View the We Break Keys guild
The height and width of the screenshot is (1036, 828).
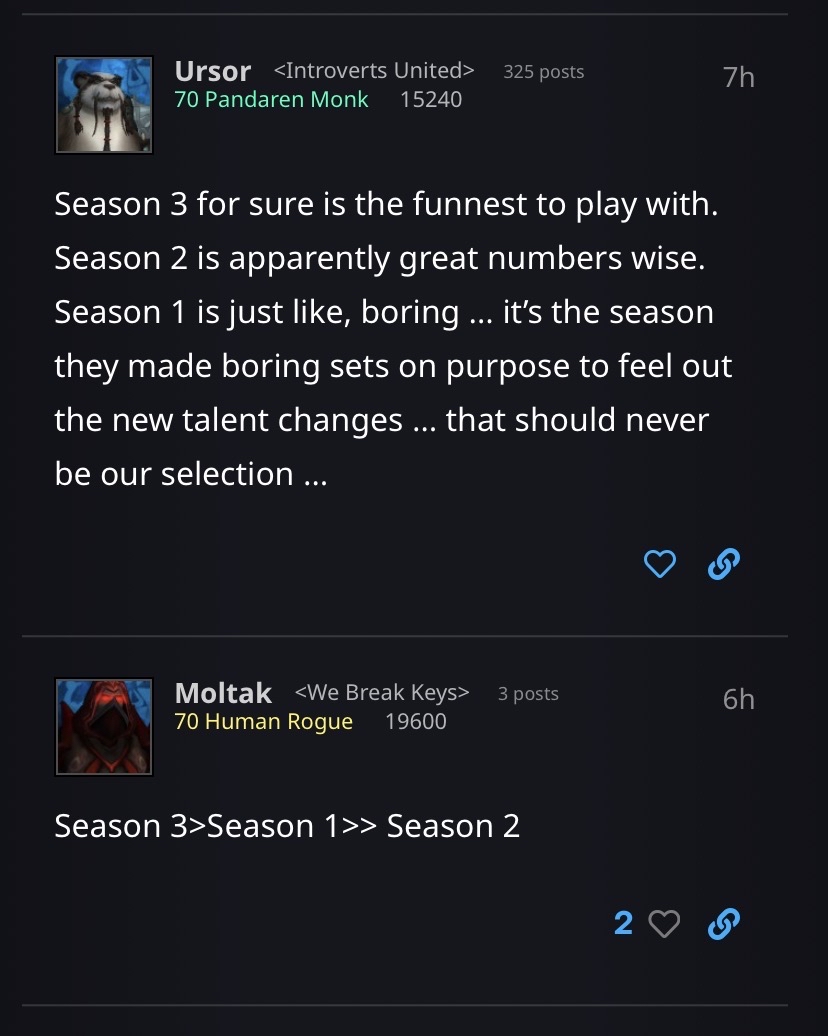pos(382,693)
